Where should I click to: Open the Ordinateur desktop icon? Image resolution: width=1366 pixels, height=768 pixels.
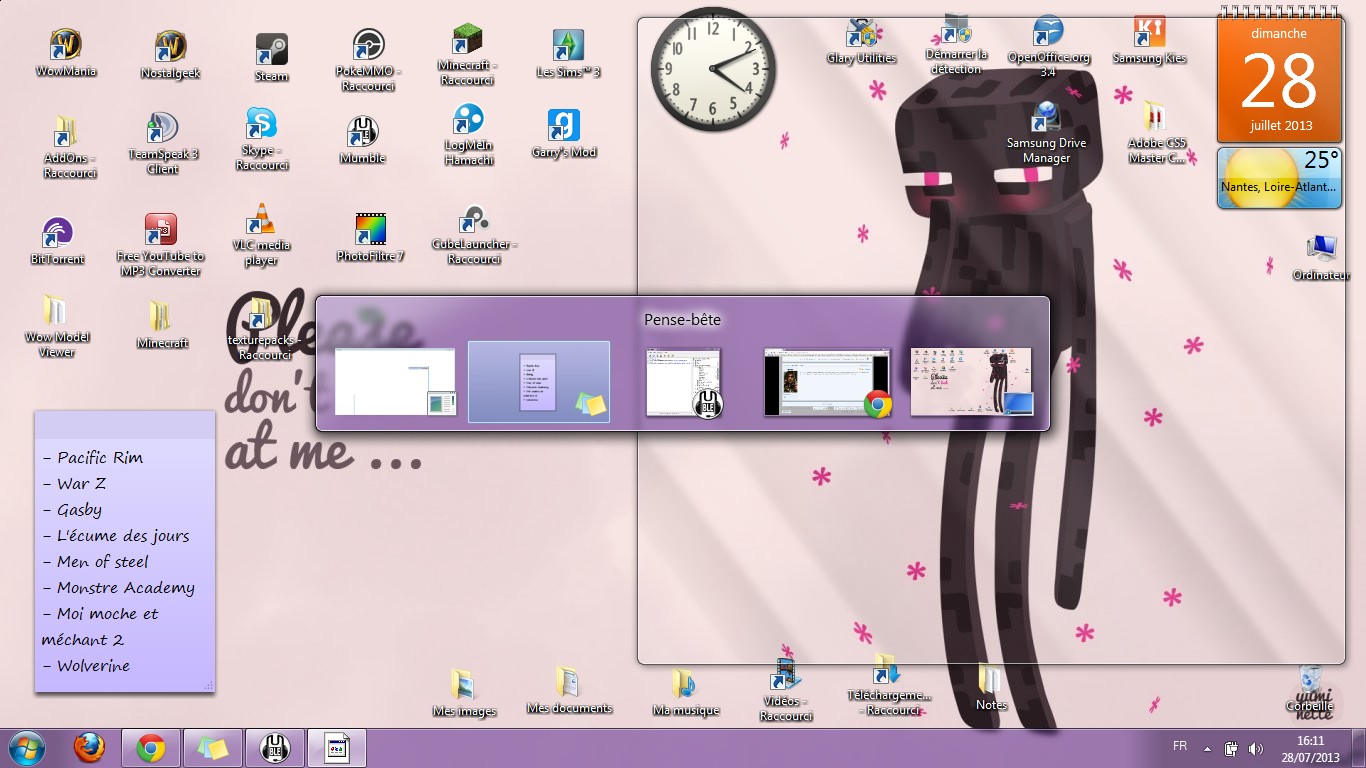(1321, 249)
